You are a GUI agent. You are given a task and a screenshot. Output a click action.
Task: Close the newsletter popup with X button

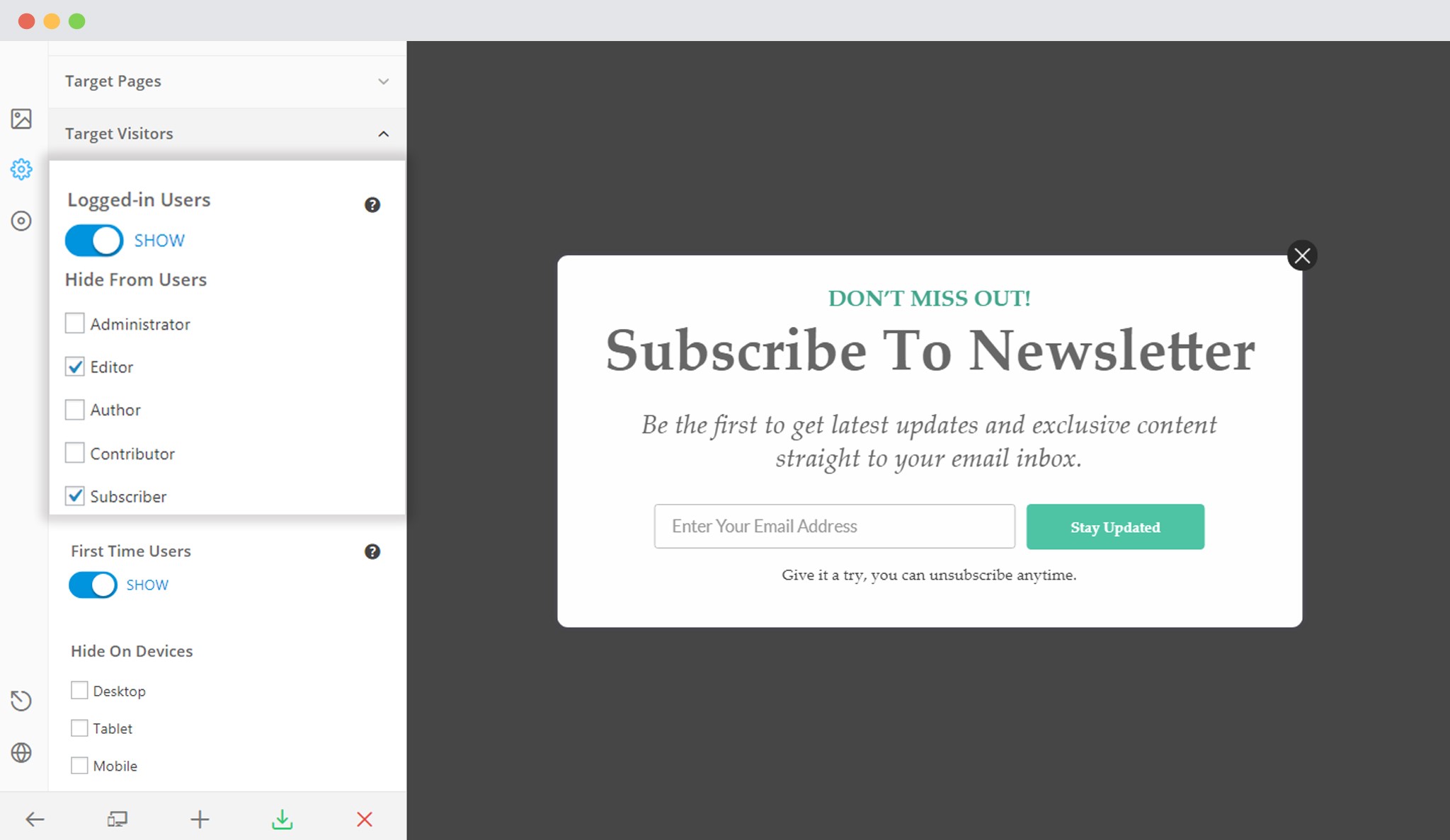tap(1302, 255)
